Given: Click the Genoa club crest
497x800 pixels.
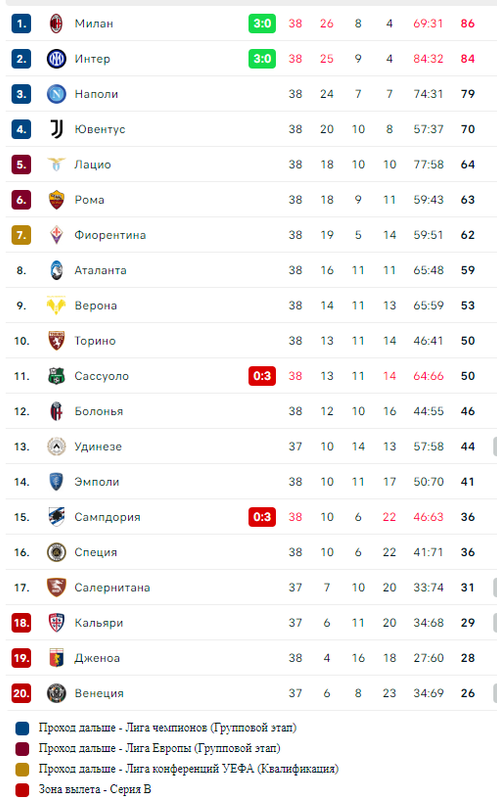Looking at the screenshot, I should tap(56, 658).
